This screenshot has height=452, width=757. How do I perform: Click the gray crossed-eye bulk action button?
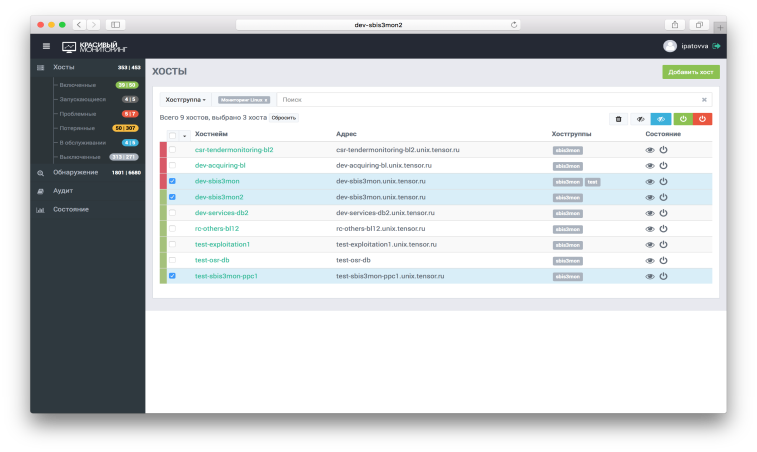pos(640,119)
